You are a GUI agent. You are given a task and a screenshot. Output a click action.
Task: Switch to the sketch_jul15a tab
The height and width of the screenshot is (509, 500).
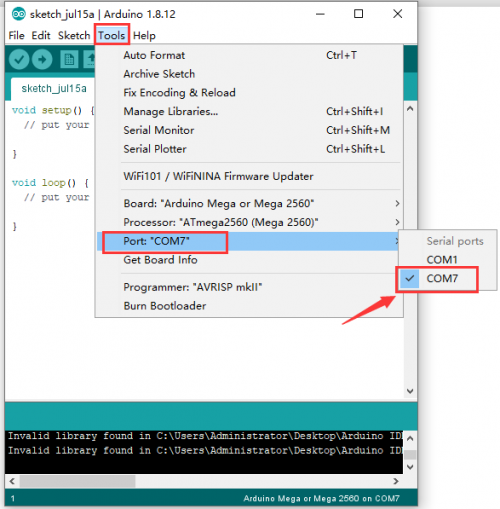(54, 89)
